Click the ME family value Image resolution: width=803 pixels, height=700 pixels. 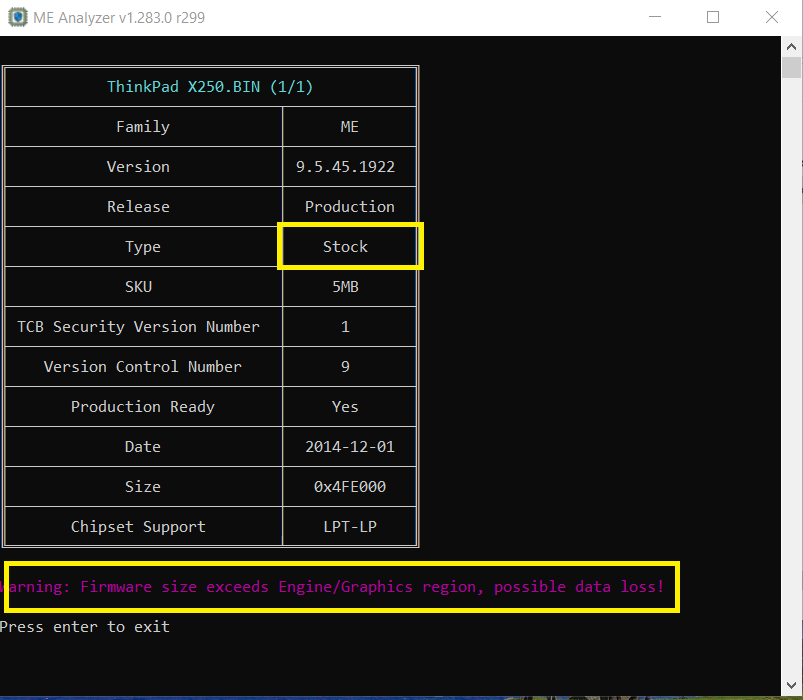tap(350, 126)
